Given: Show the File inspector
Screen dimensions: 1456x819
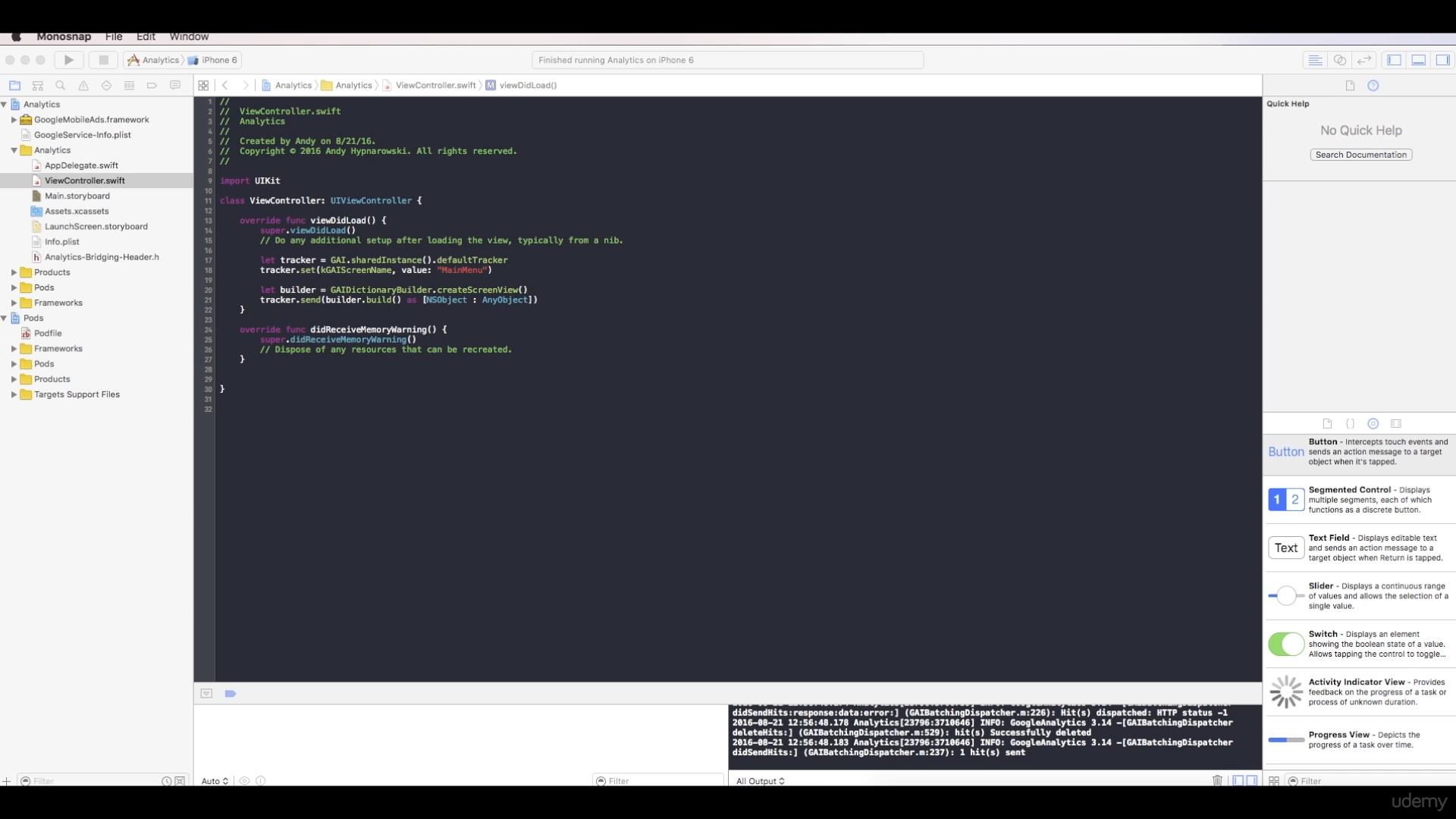Looking at the screenshot, I should coord(1350,86).
